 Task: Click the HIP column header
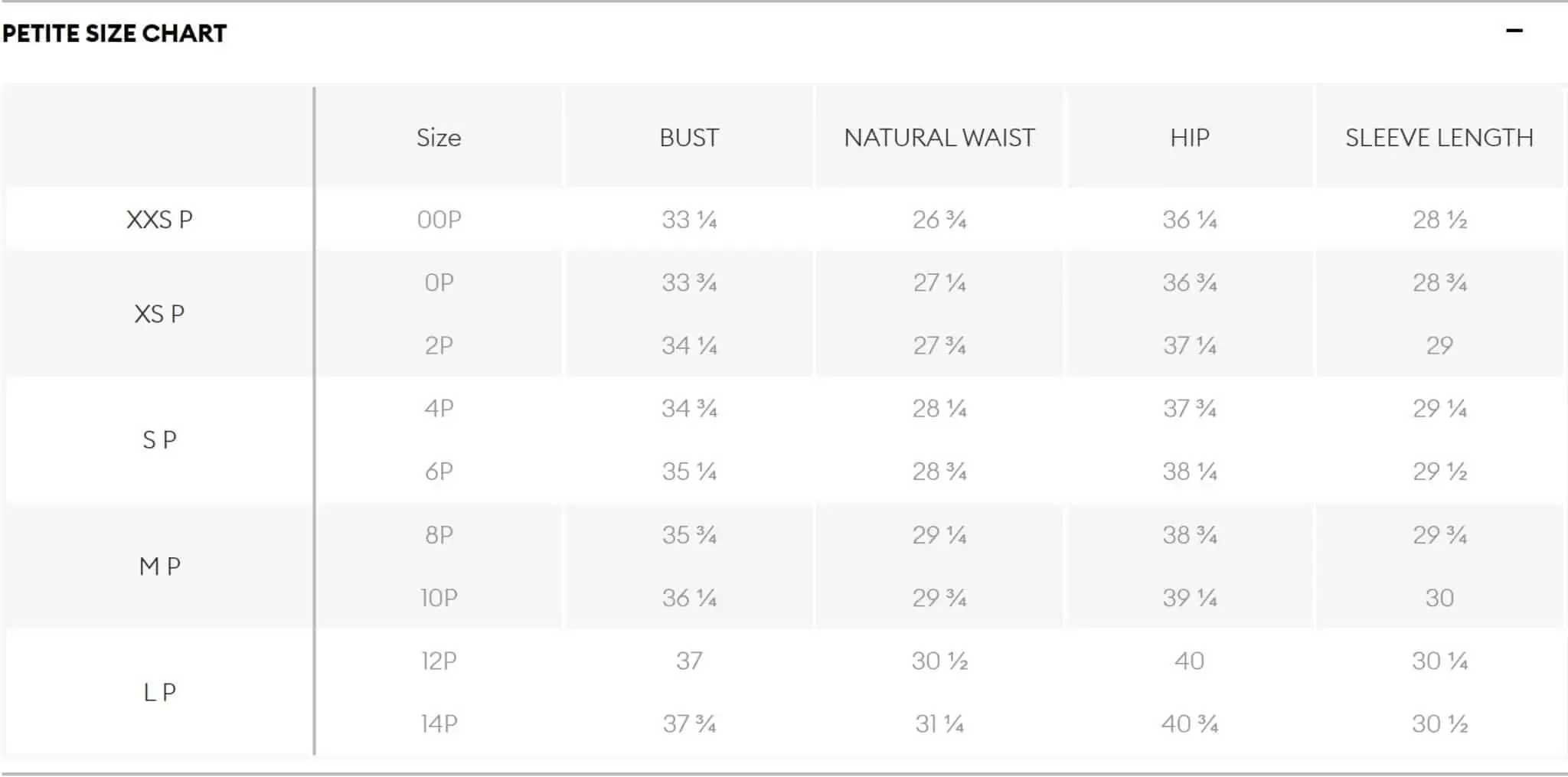1190,138
